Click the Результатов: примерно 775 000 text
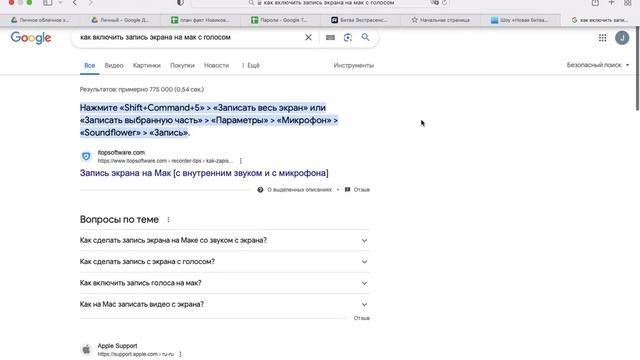This screenshot has height=360, width=640. 142,89
